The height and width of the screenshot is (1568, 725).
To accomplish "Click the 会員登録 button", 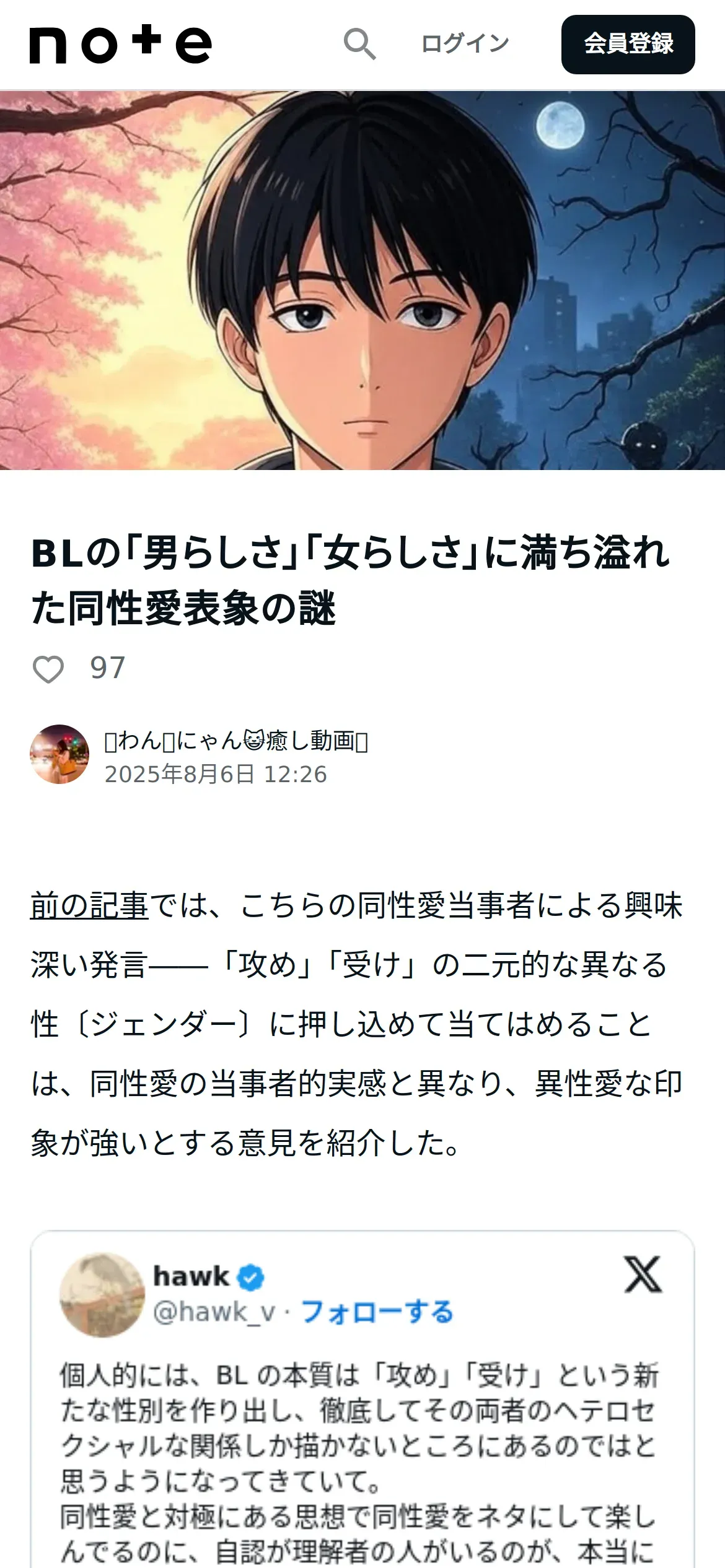I will 628,45.
